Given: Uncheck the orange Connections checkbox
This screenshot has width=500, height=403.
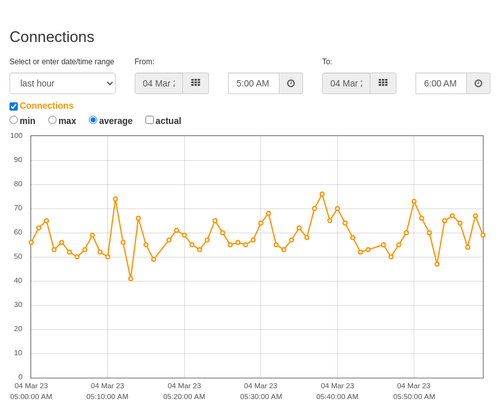Looking at the screenshot, I should [14, 106].
